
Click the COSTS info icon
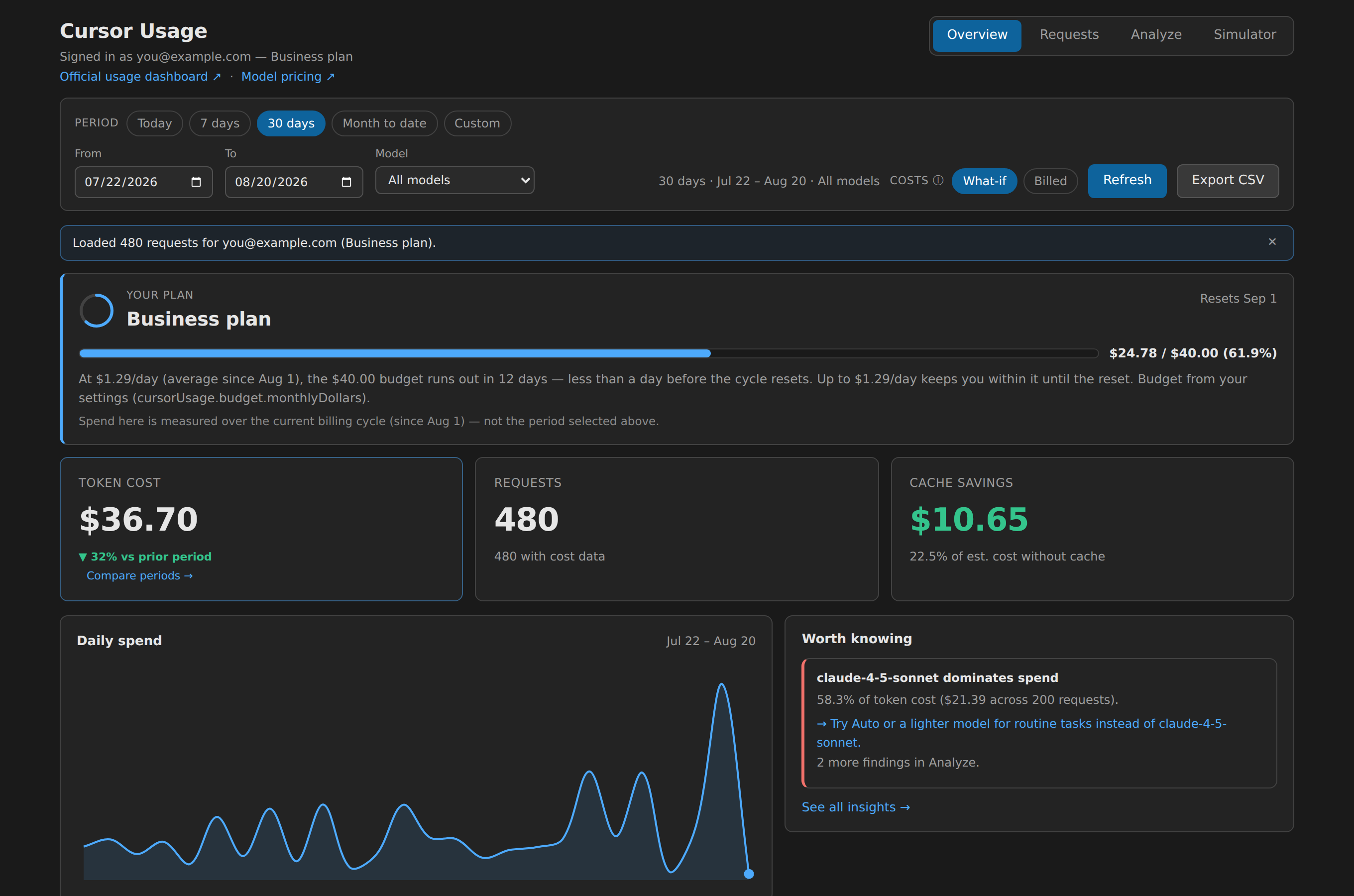click(938, 181)
